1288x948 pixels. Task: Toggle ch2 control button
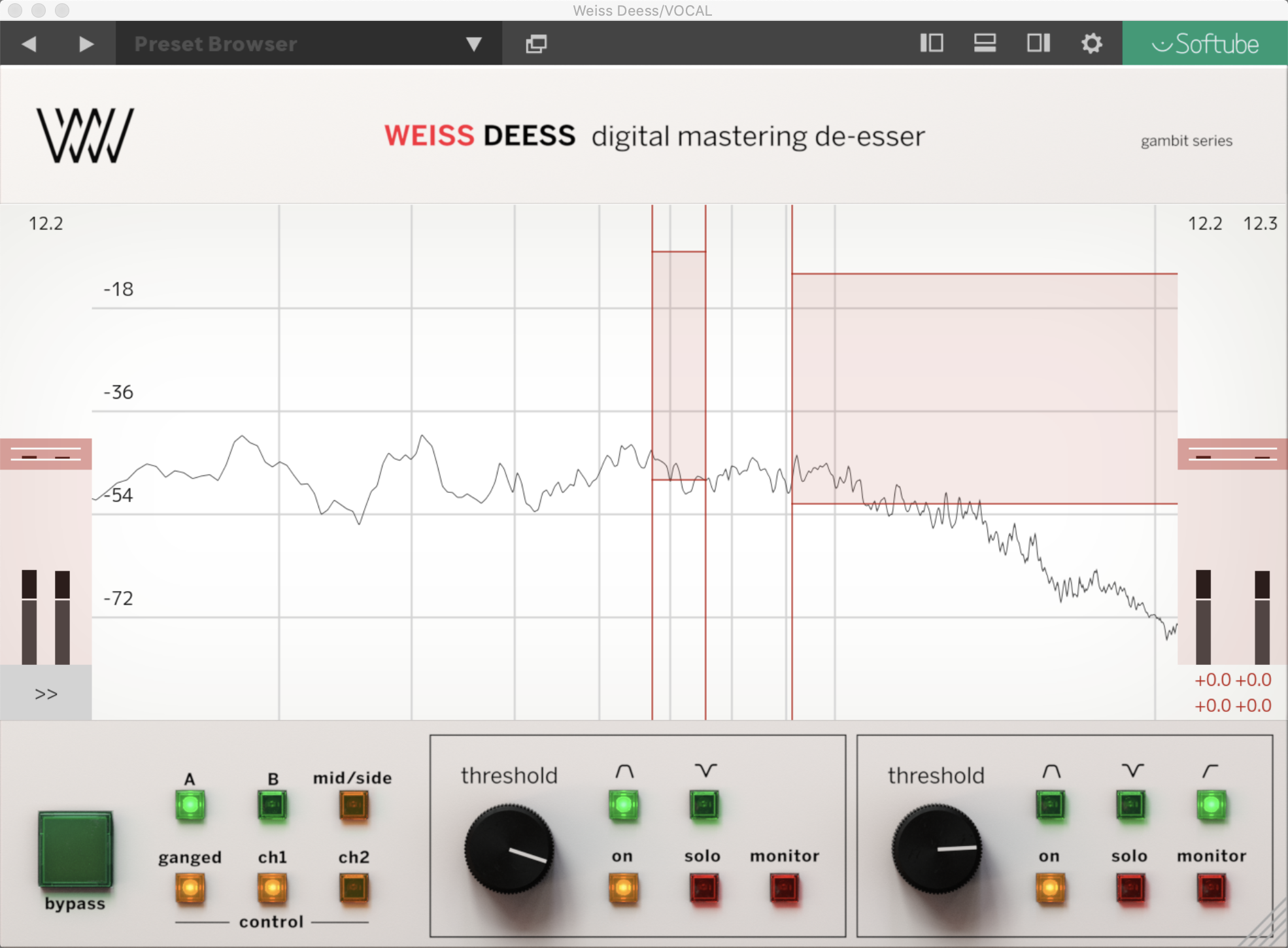pos(354,888)
